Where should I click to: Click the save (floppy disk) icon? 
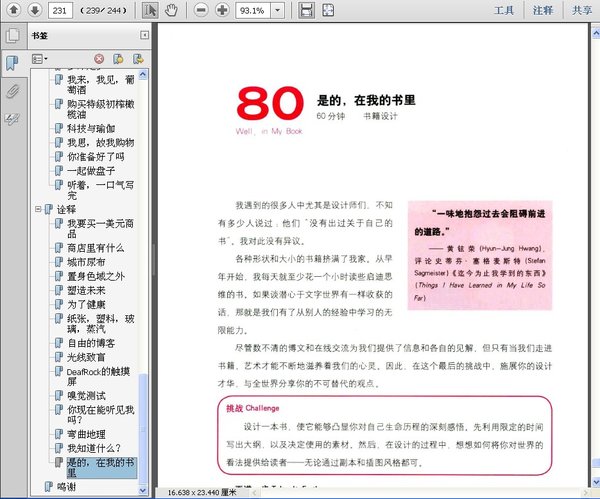coord(305,10)
